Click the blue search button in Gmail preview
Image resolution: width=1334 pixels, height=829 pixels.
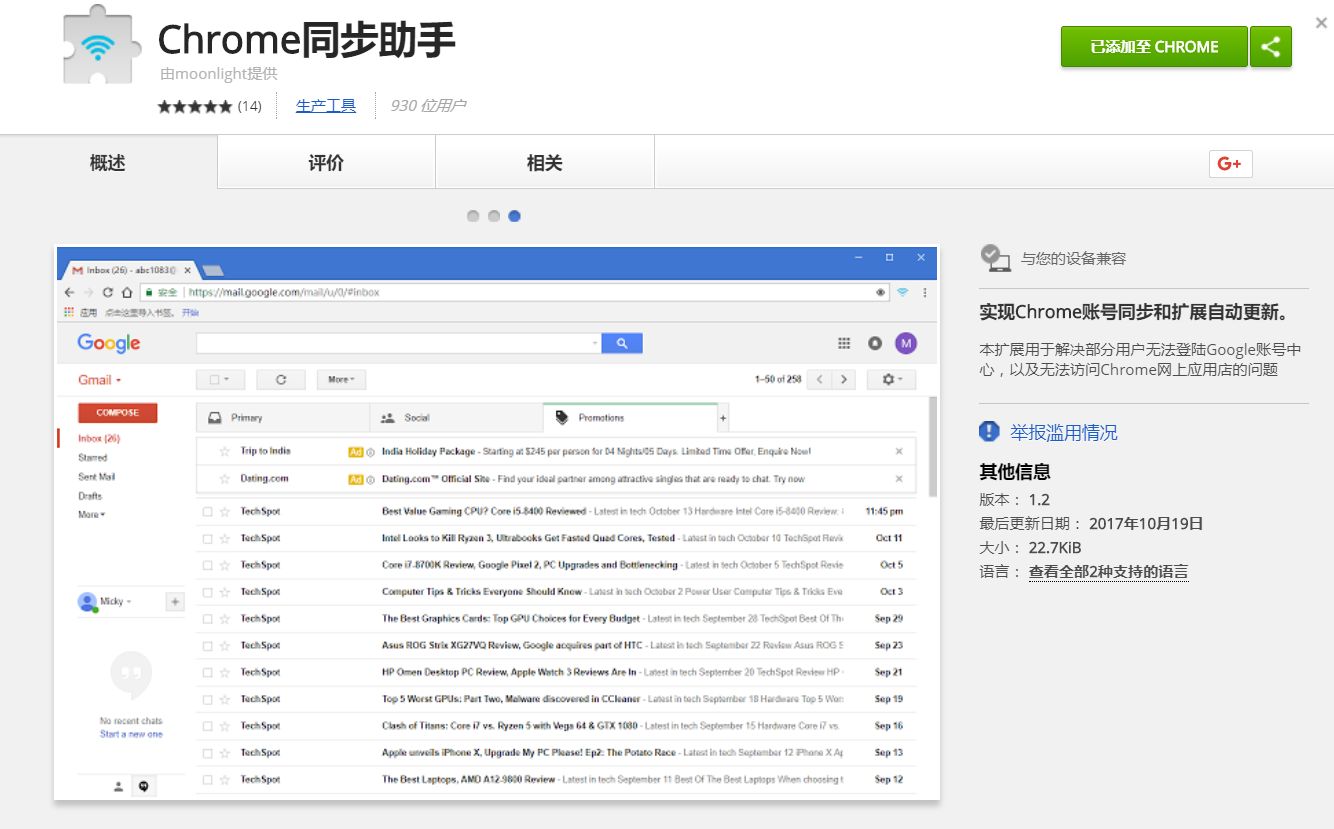point(621,343)
